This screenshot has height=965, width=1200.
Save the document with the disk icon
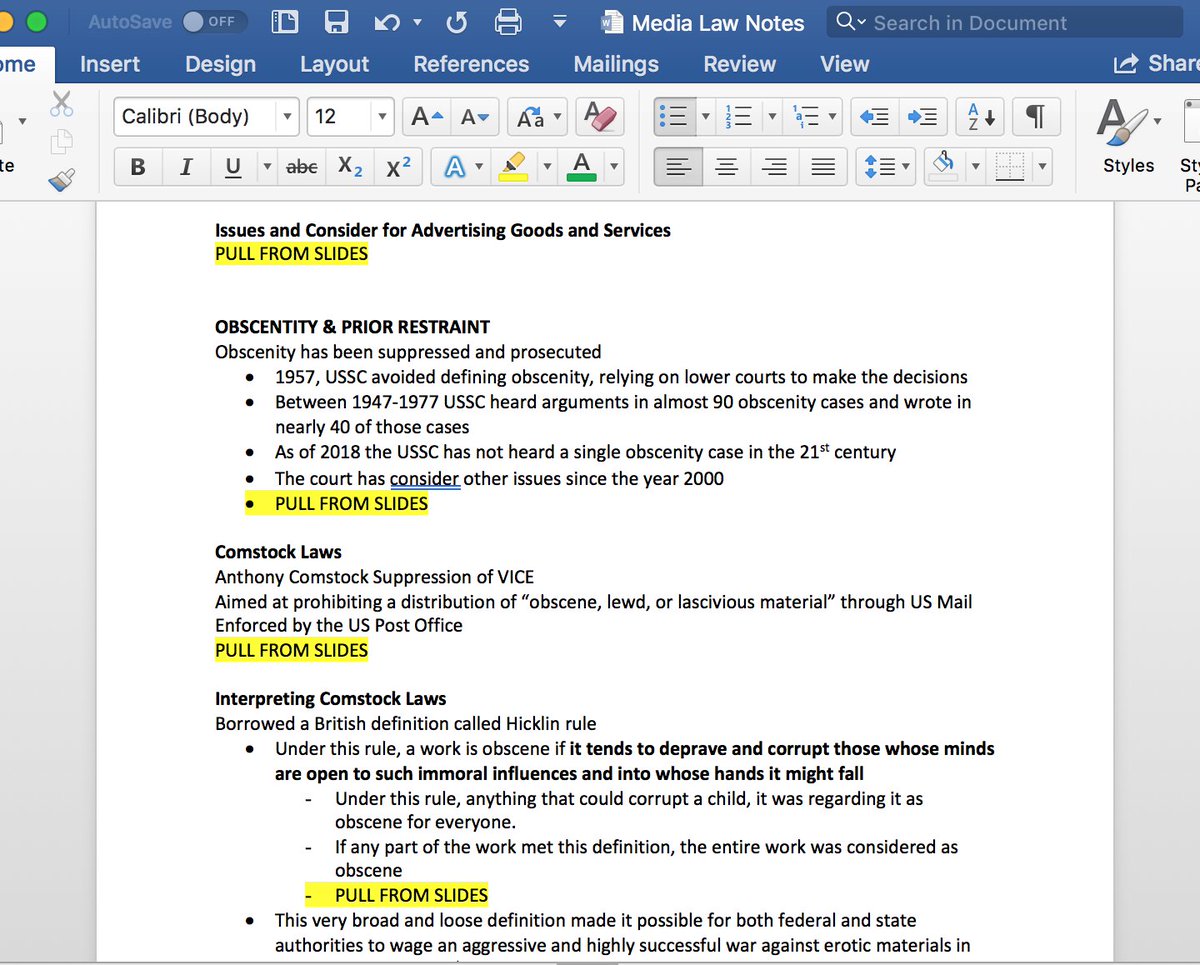pos(337,22)
